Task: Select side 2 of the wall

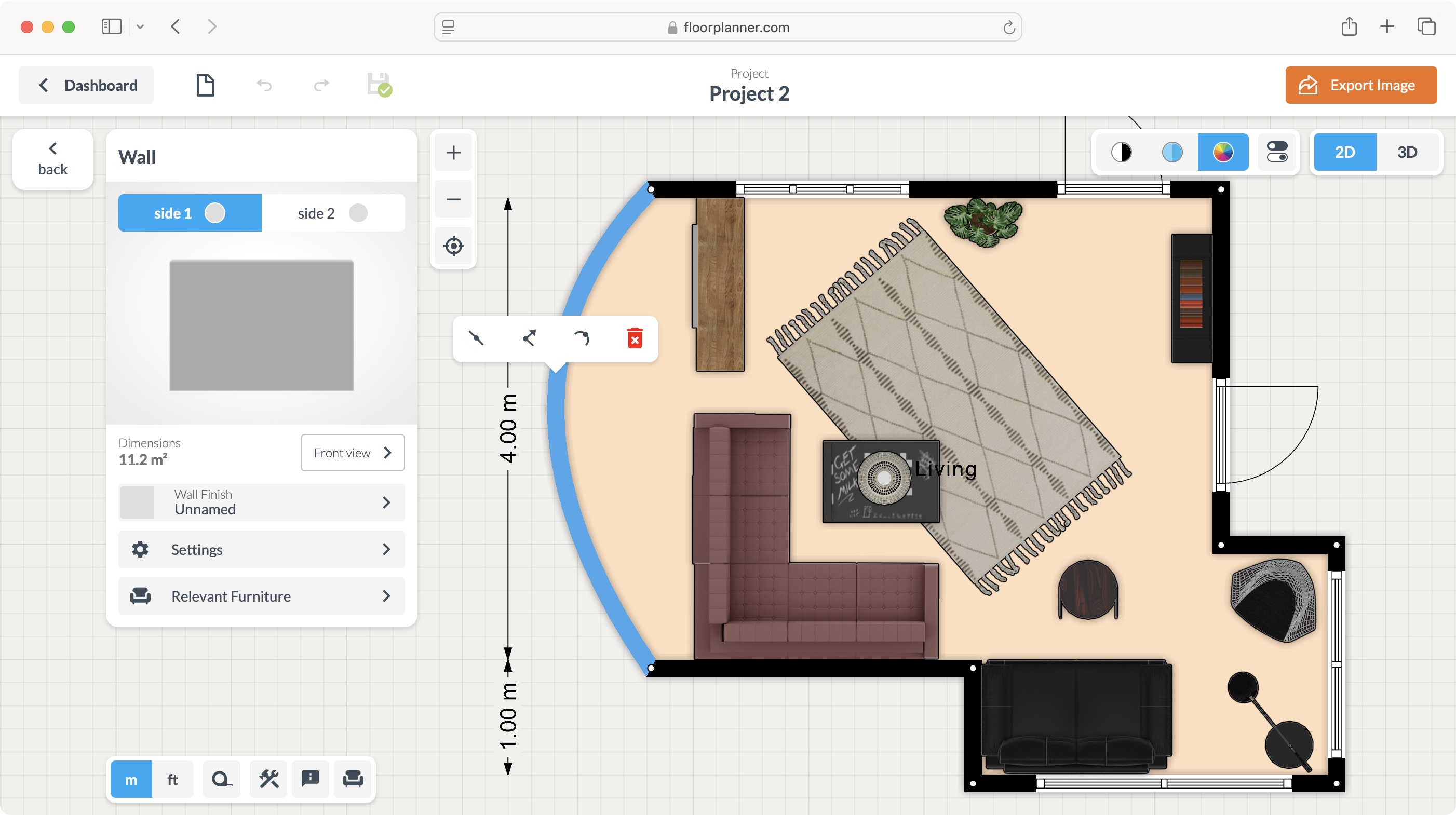Action: coord(333,213)
